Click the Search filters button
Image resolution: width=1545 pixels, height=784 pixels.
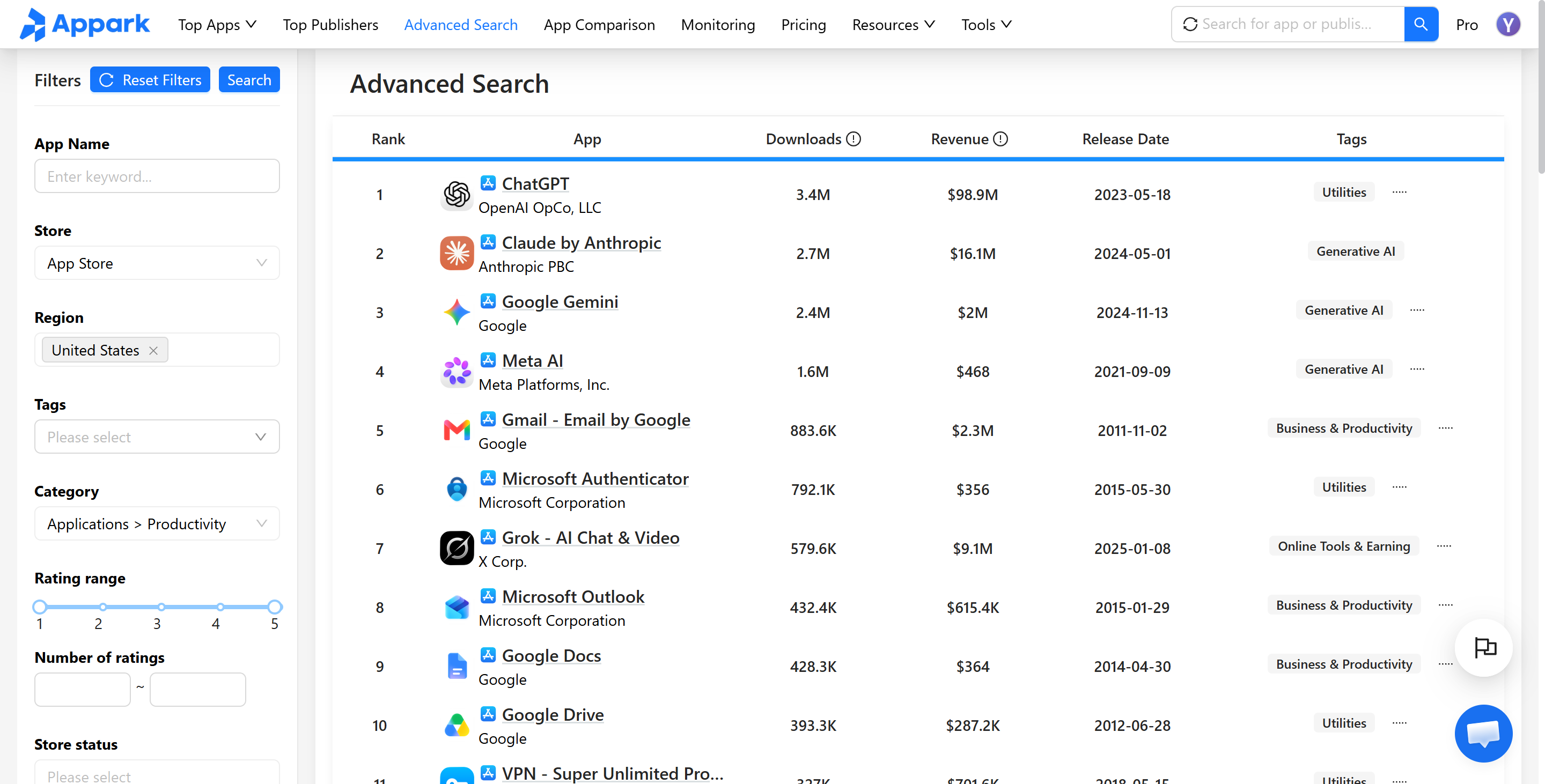click(249, 80)
